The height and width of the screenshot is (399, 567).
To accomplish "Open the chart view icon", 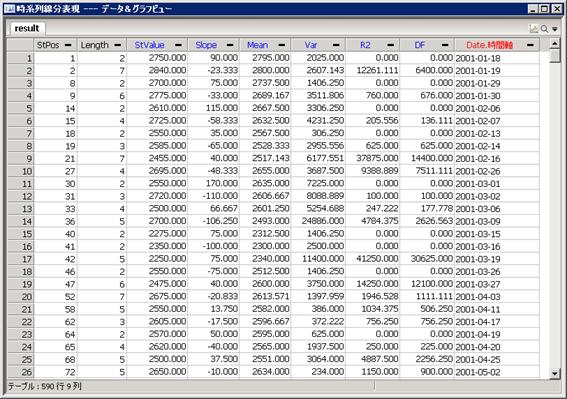I will tap(534, 29).
